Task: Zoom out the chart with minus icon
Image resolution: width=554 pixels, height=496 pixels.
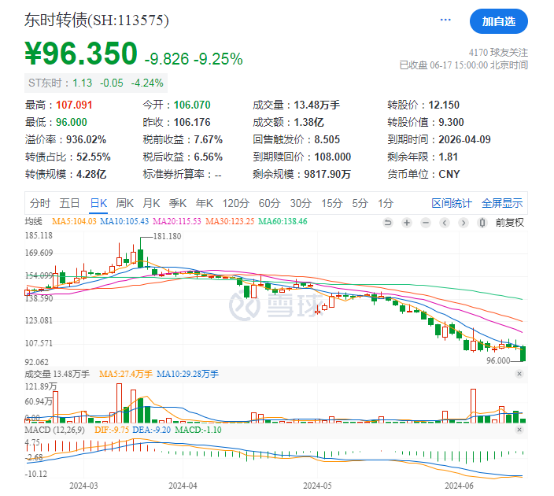Action: [x=426, y=223]
